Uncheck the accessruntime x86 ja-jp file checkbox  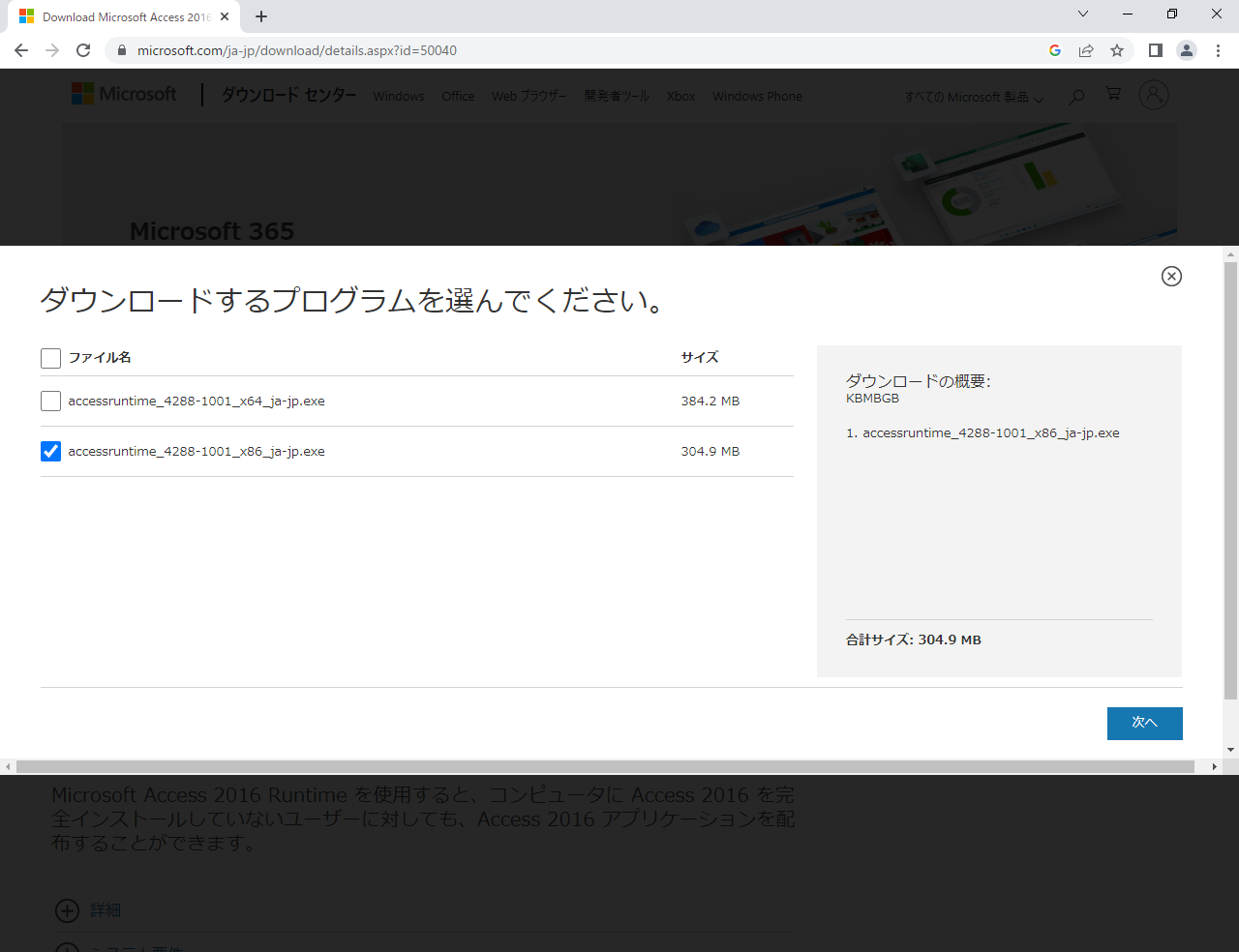click(51, 451)
